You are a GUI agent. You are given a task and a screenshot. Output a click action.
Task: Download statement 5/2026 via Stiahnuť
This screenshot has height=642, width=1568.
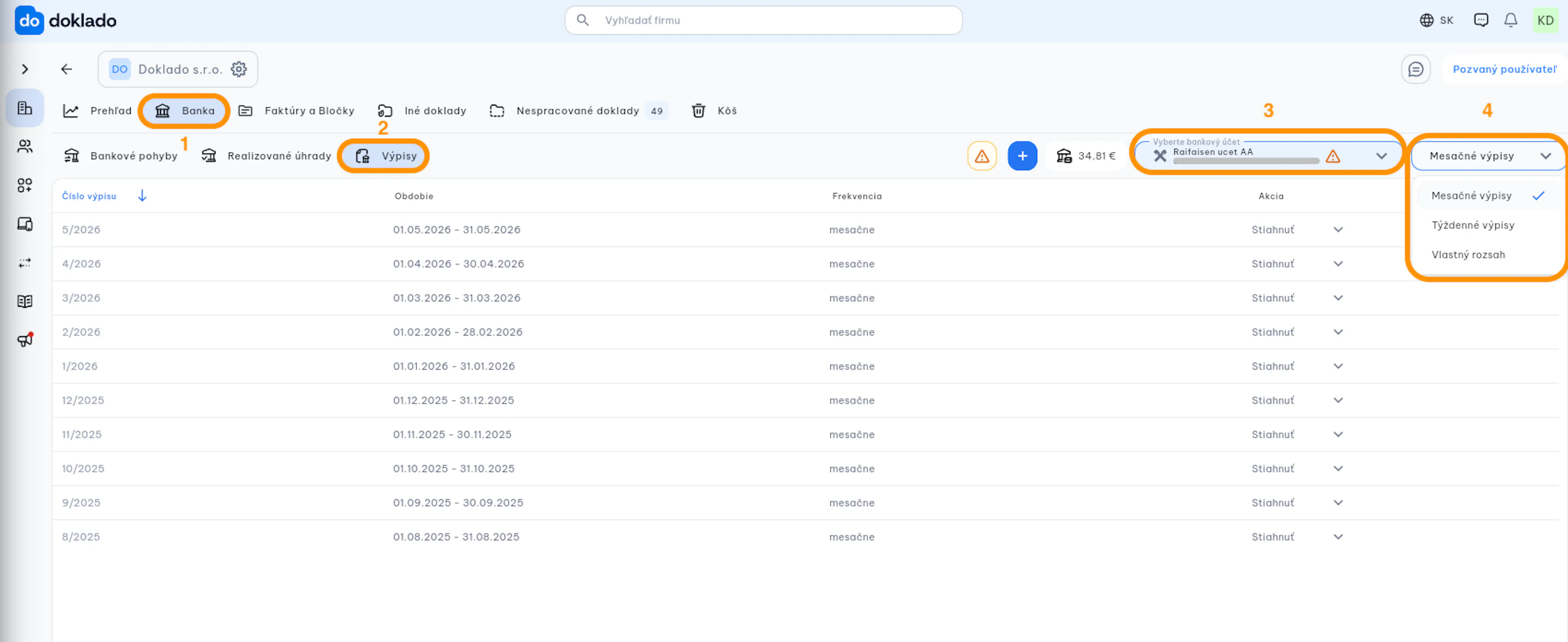click(1273, 230)
